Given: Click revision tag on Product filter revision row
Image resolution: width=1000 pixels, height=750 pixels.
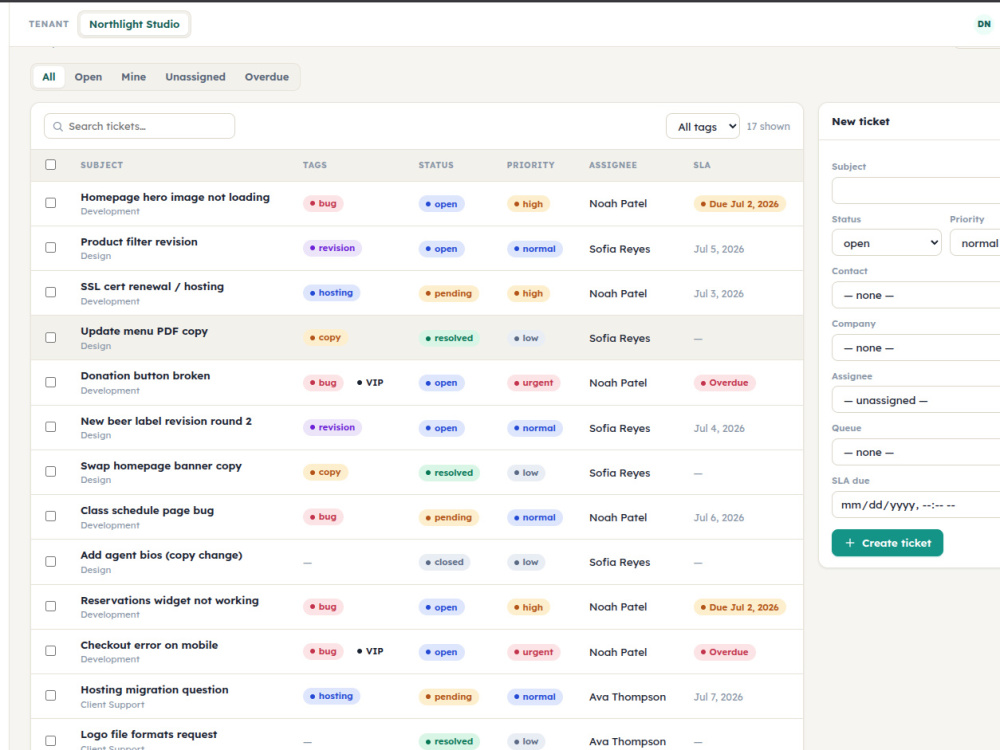Looking at the screenshot, I should [332, 248].
